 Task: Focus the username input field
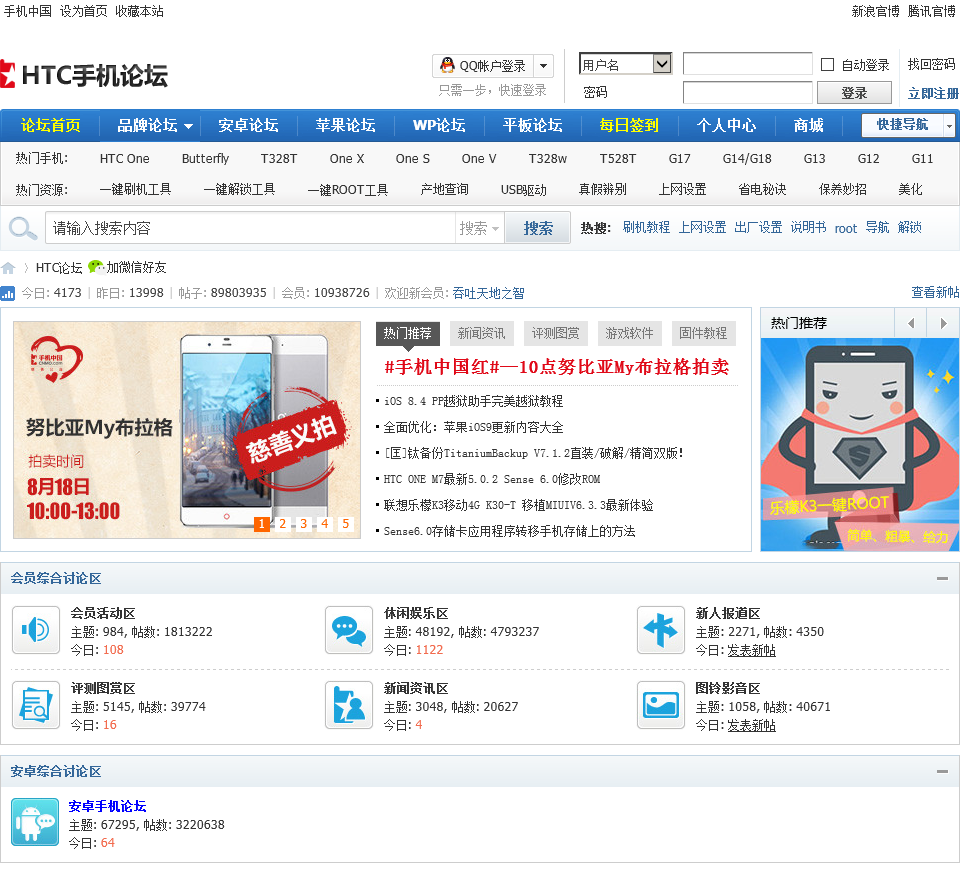(x=748, y=64)
